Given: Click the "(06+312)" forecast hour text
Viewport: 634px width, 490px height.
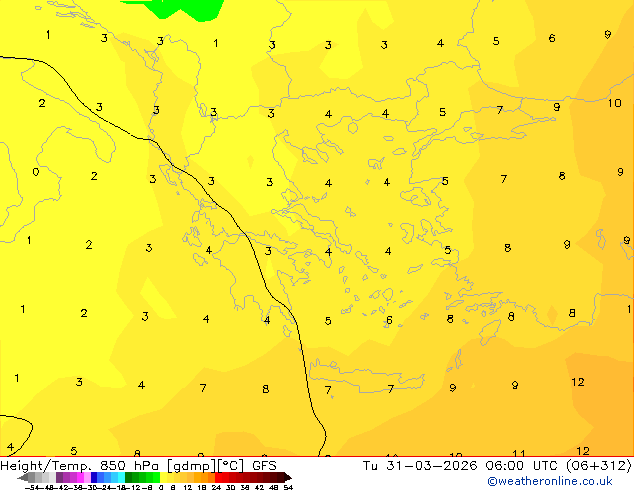Looking at the screenshot, I should point(598,465).
